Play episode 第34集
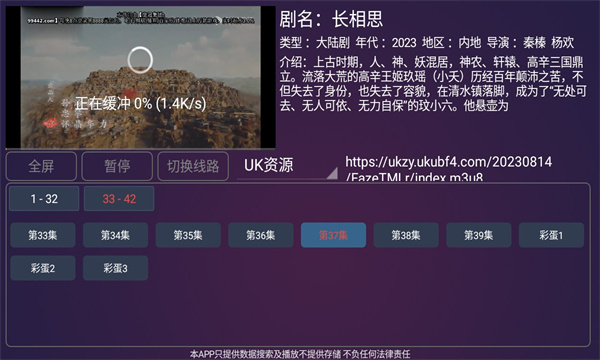 (116, 235)
